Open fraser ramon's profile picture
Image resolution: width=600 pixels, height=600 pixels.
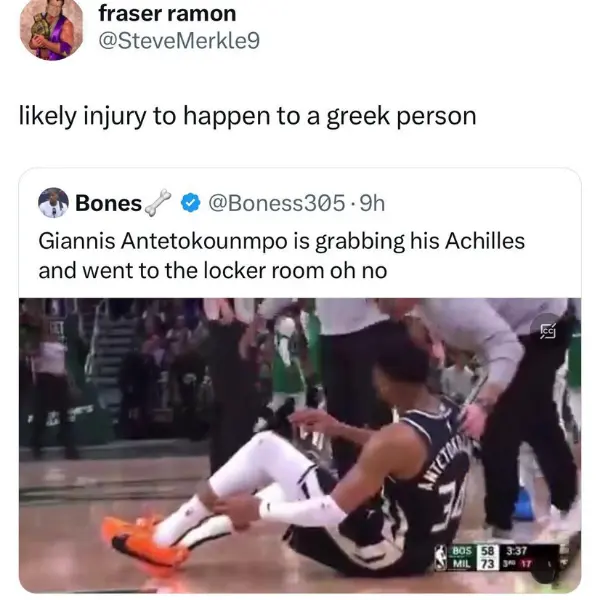(51, 29)
